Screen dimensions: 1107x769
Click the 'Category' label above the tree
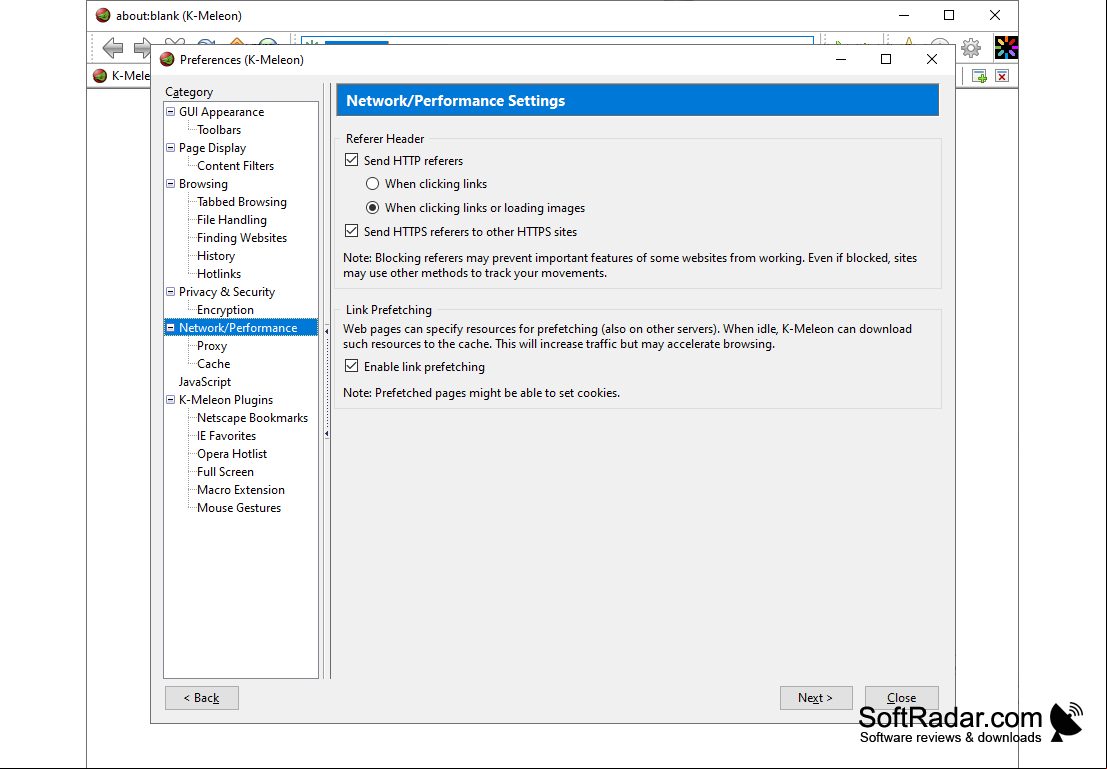(189, 92)
